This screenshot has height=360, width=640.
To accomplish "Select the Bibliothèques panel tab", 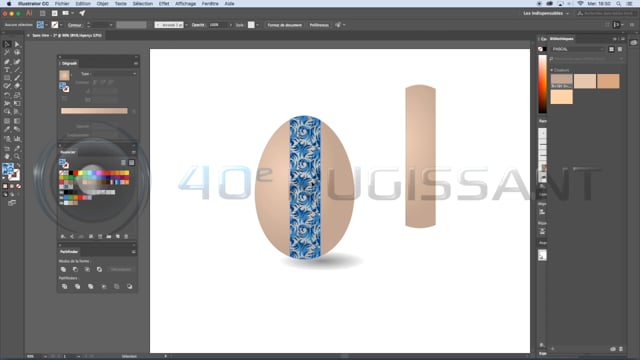I will tap(562, 39).
